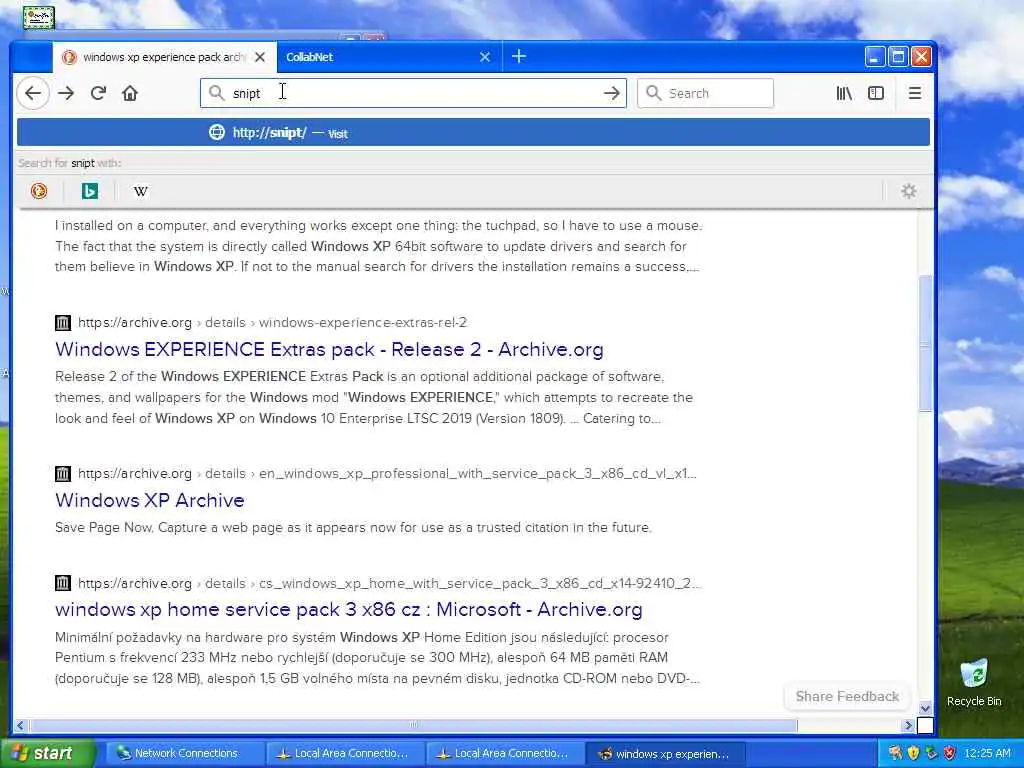1024x768 pixels.
Task: Open the browser home page
Action: pyautogui.click(x=130, y=93)
